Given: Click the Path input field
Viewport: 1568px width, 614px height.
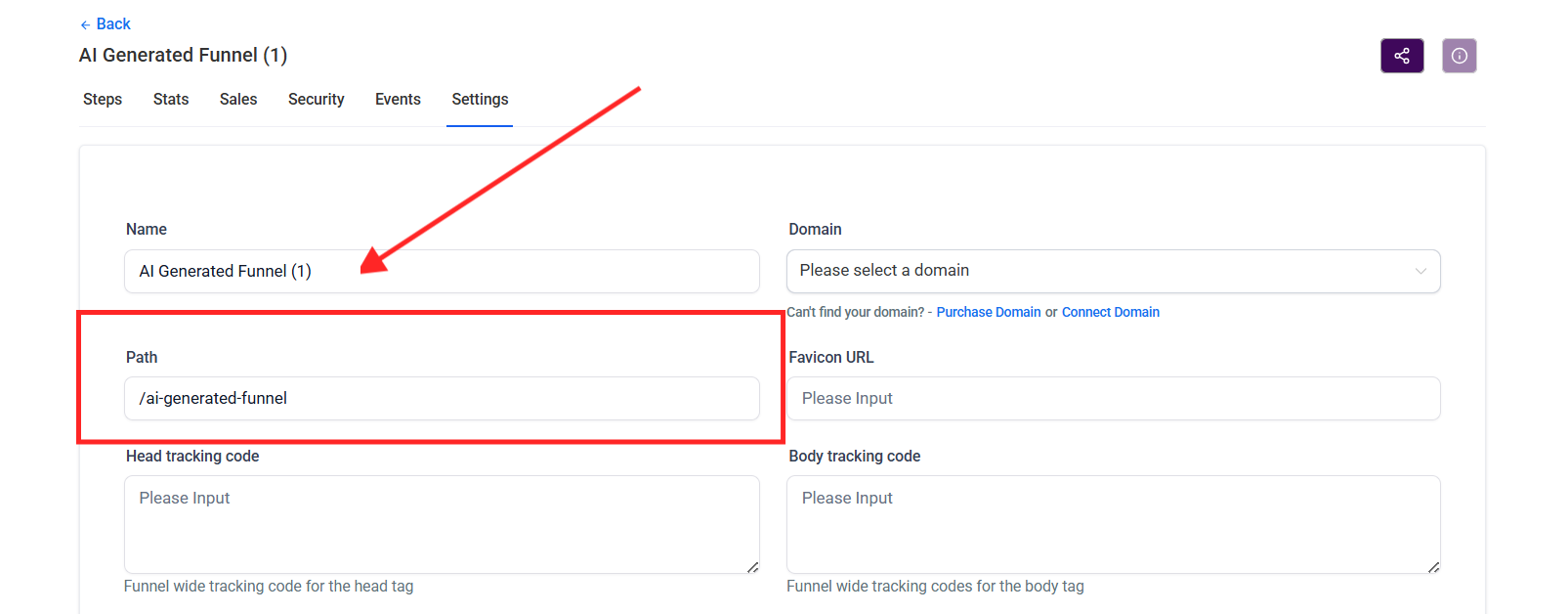Looking at the screenshot, I should (442, 399).
